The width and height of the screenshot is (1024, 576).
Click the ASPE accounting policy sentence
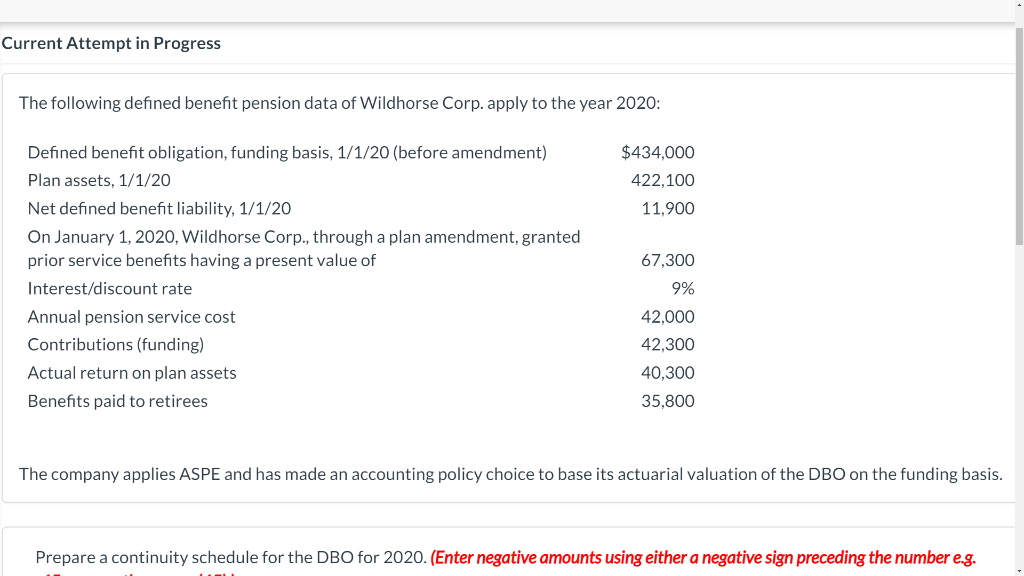[511, 474]
